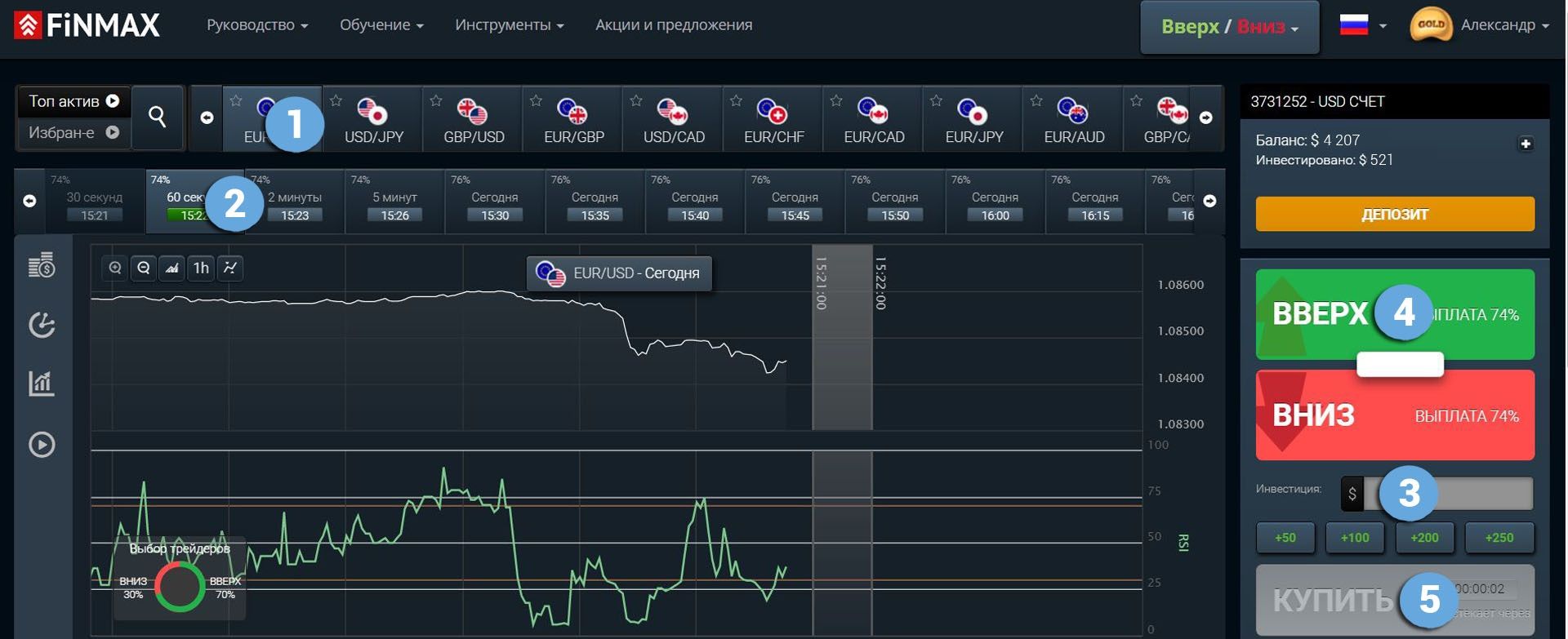The image size is (1568, 639).
Task: Click the FiNMAX logo
Action: coord(87,25)
